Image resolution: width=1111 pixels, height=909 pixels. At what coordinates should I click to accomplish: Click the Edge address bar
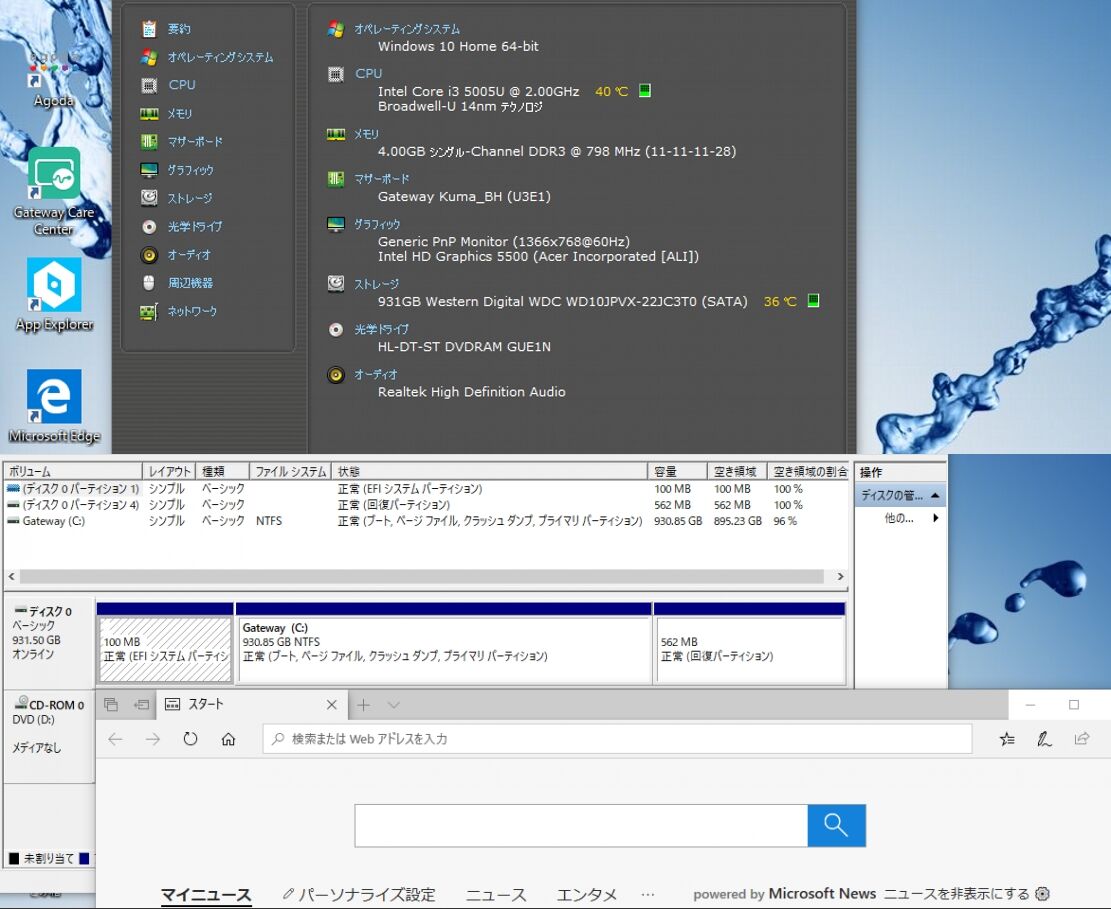point(617,739)
